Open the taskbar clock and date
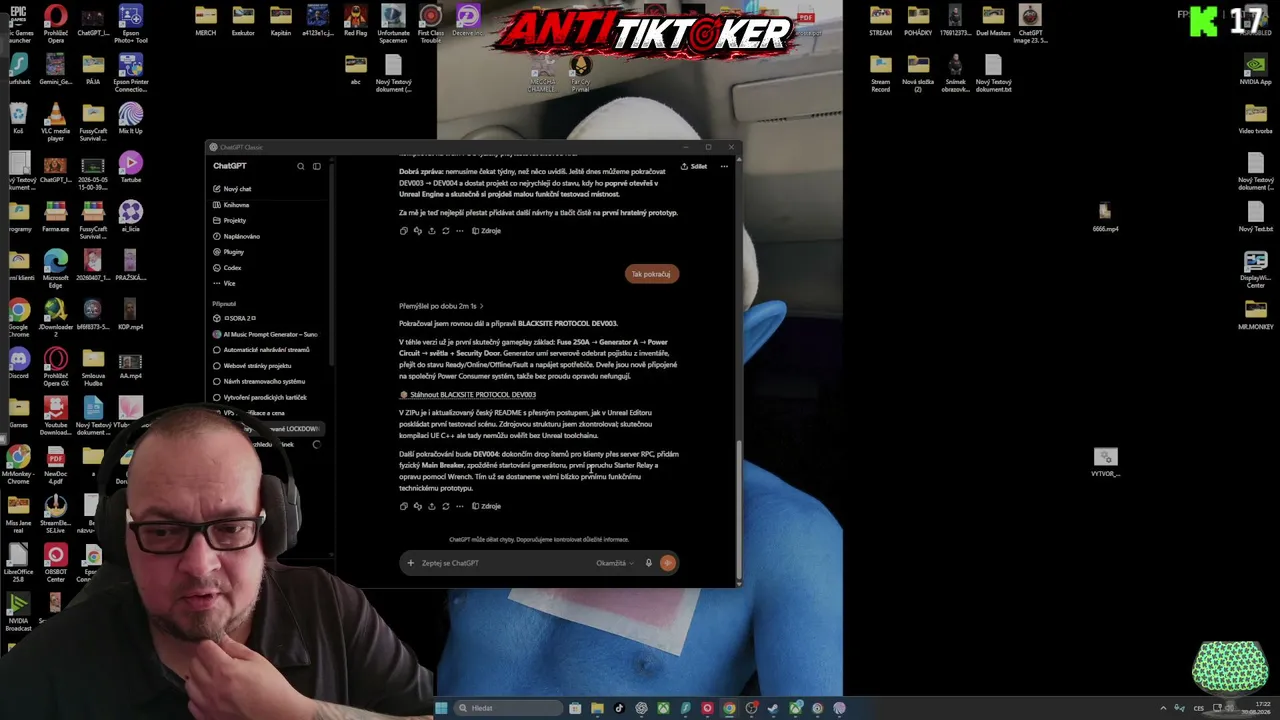1280x720 pixels. coord(1258,708)
